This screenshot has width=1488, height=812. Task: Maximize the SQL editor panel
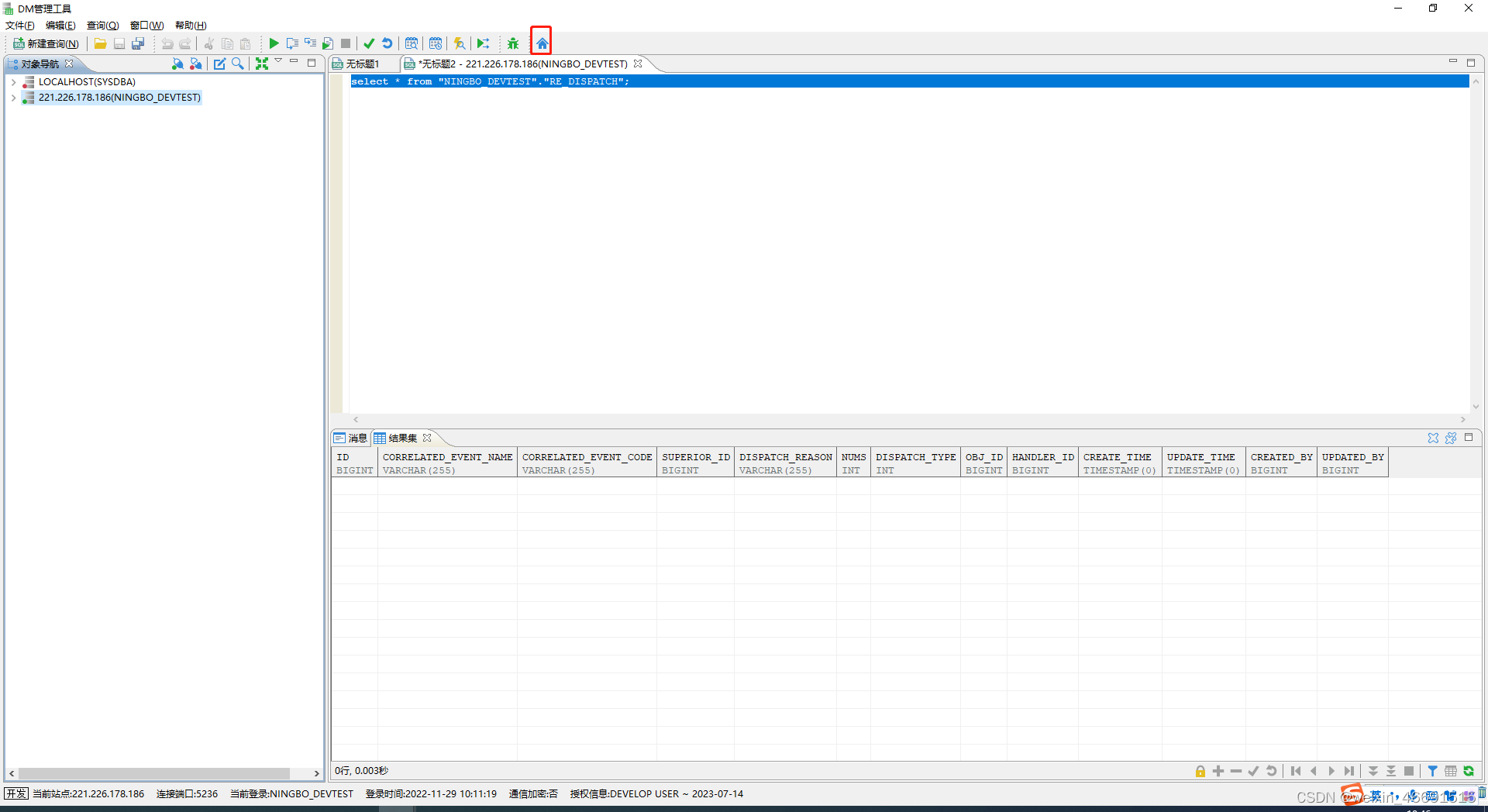click(x=1471, y=63)
